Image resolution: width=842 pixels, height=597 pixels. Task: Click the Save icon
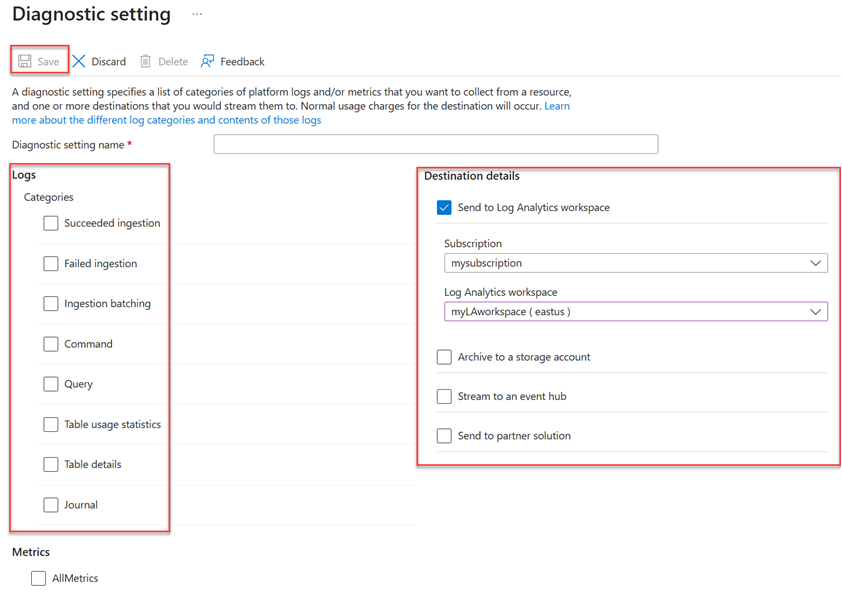[27, 61]
